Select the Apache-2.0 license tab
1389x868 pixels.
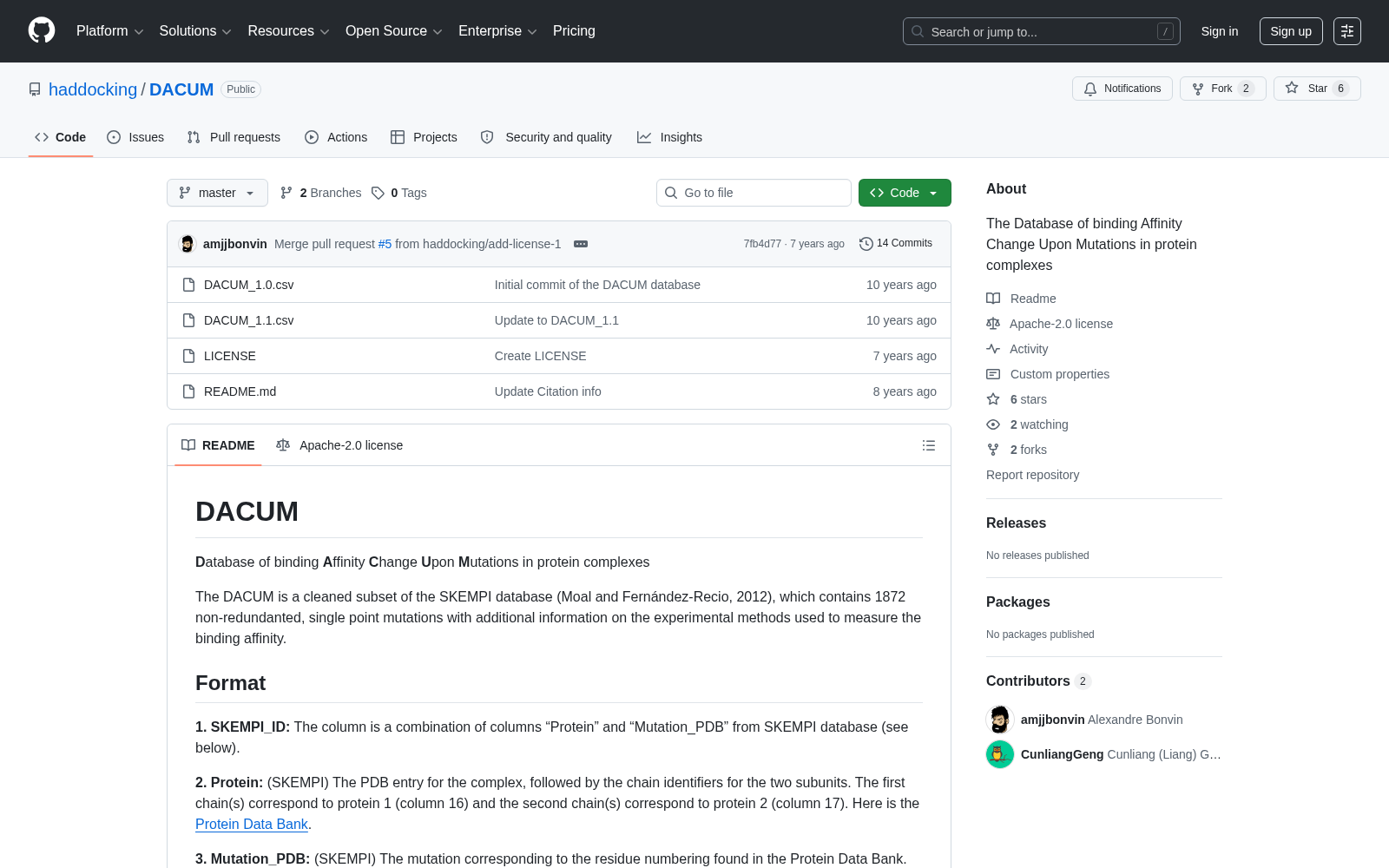pos(339,445)
